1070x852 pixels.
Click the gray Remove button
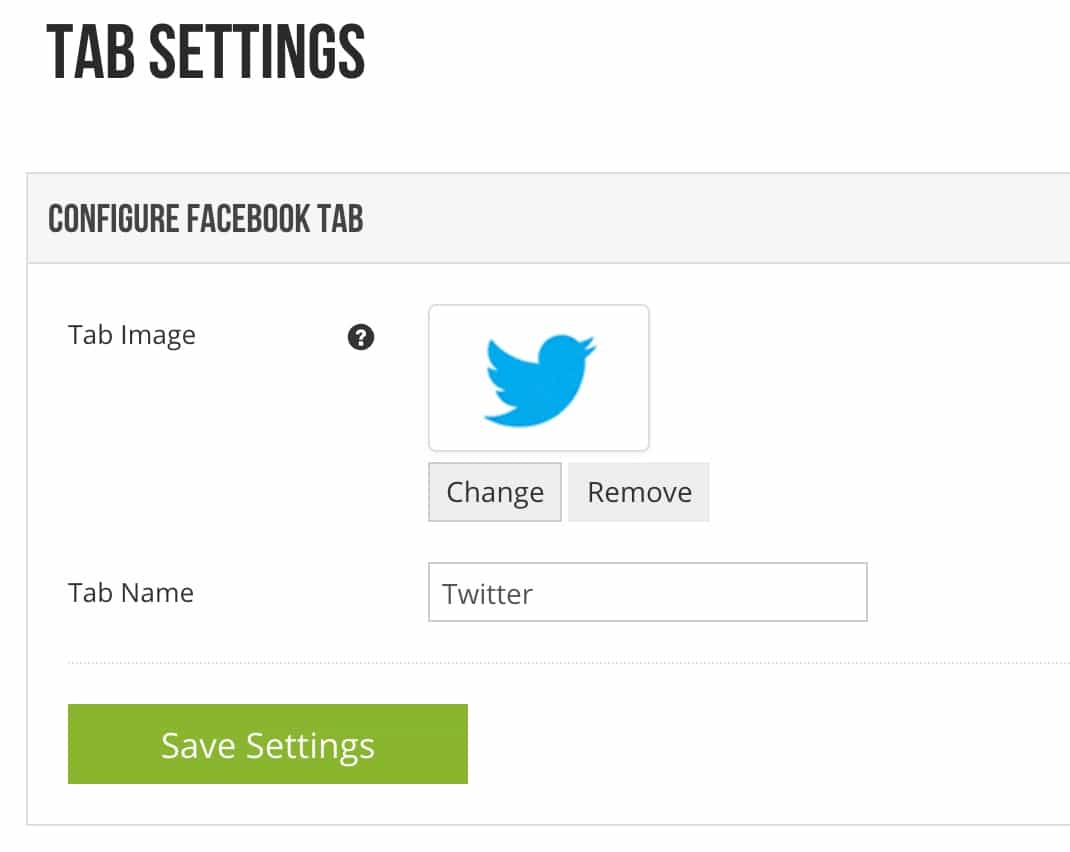point(639,492)
